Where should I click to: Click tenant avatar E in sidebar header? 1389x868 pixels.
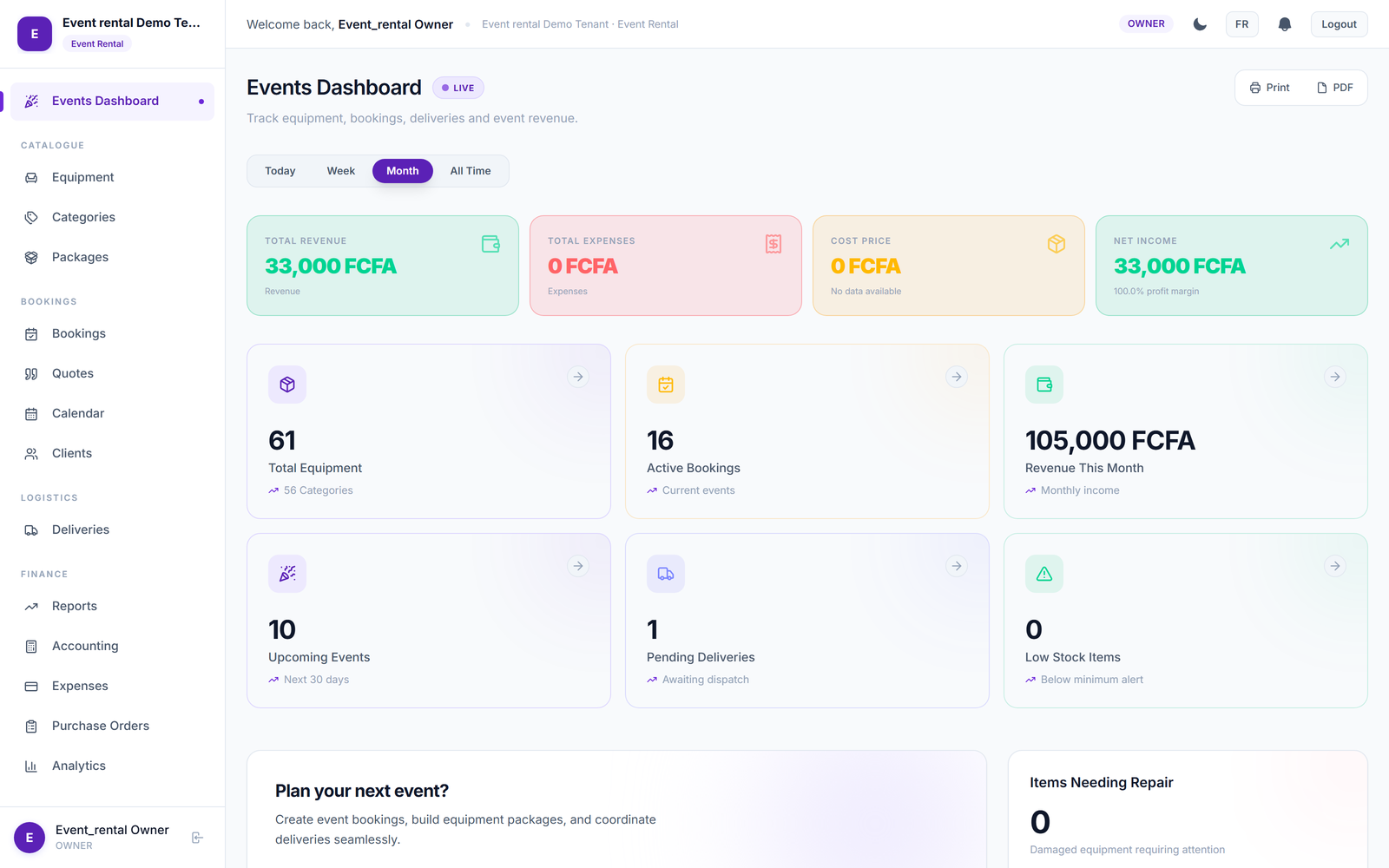pos(35,34)
